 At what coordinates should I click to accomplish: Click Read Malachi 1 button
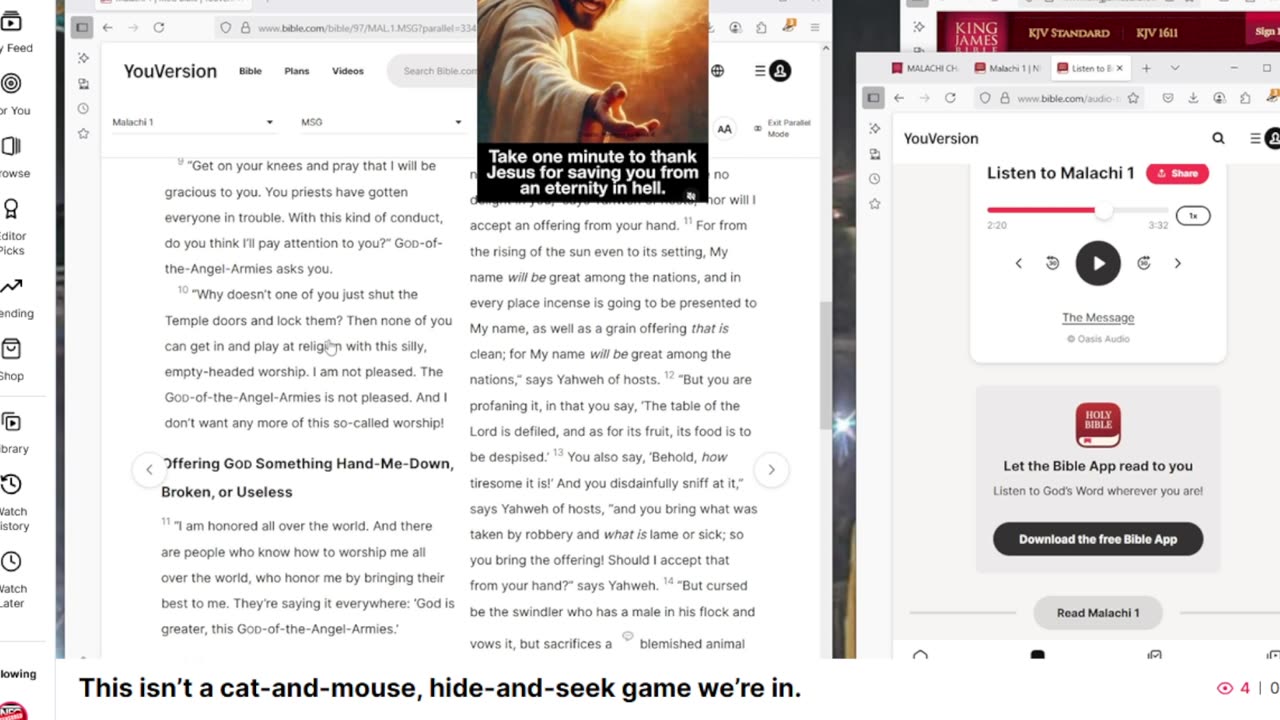pos(1098,613)
